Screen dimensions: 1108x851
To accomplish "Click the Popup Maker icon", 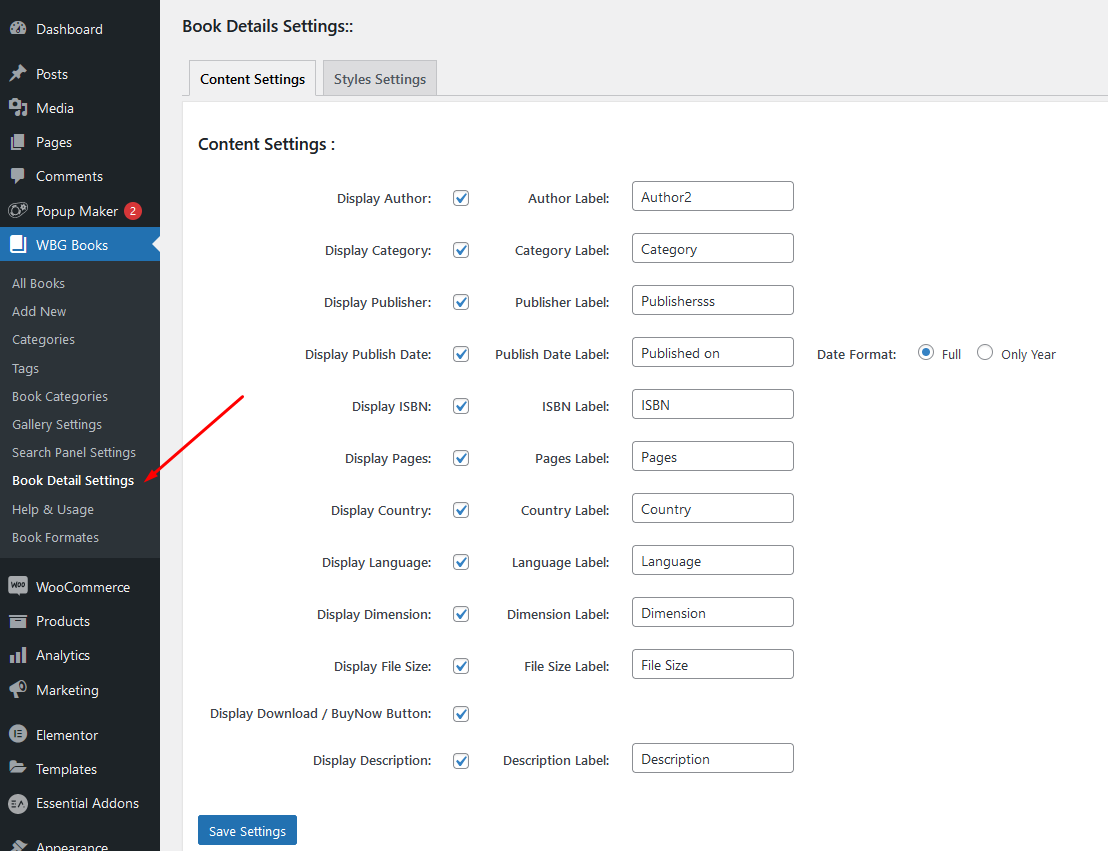I will tap(18, 211).
